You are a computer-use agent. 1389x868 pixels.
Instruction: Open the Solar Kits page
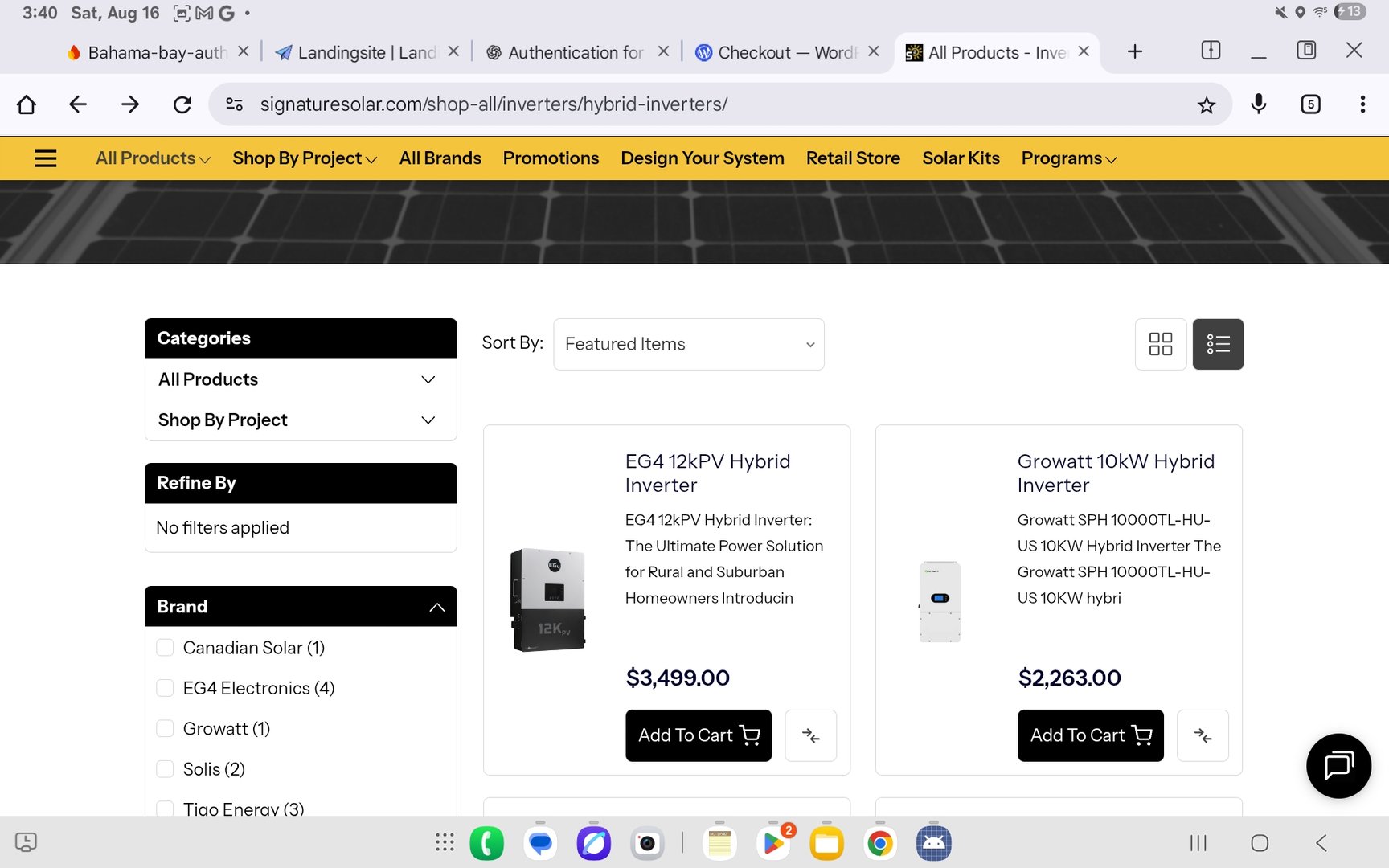(x=961, y=158)
